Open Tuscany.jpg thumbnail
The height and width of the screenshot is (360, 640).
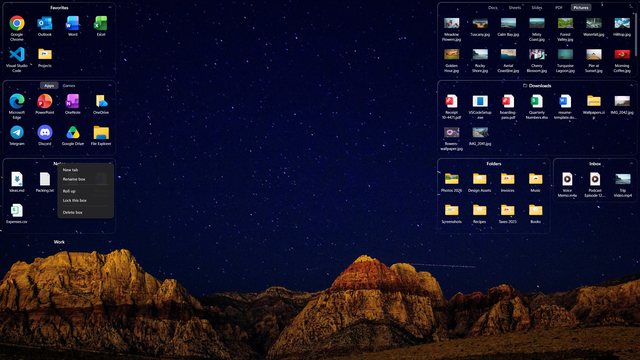coord(480,23)
